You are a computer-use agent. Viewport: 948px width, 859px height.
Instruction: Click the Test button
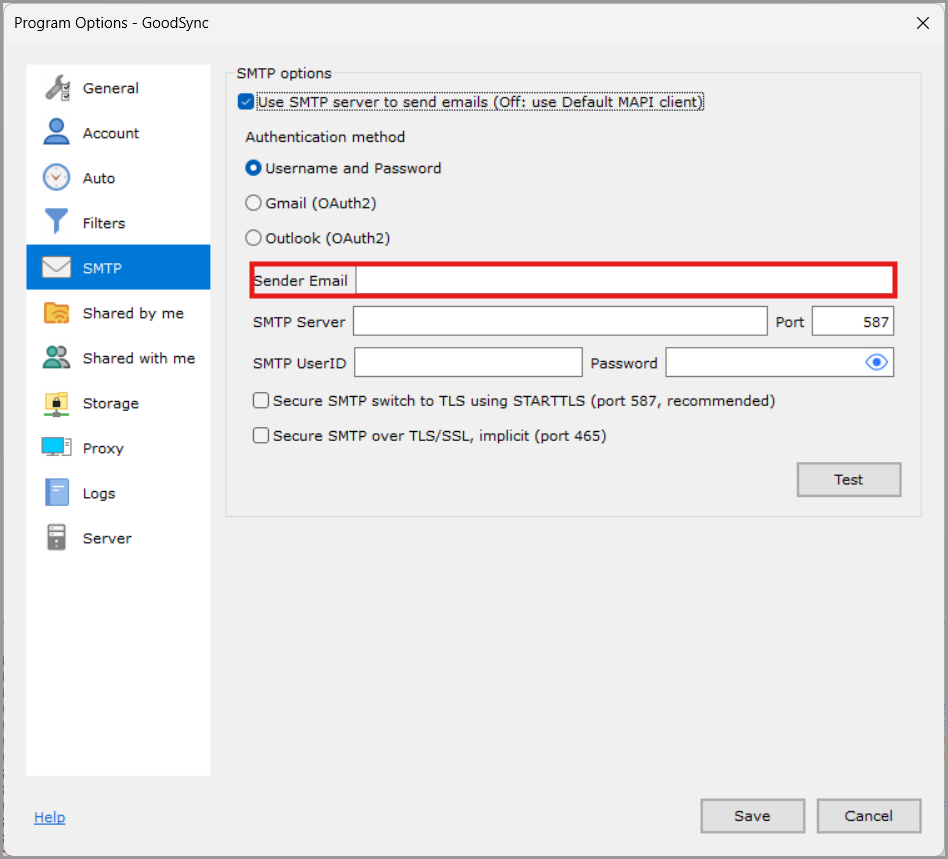(x=848, y=479)
